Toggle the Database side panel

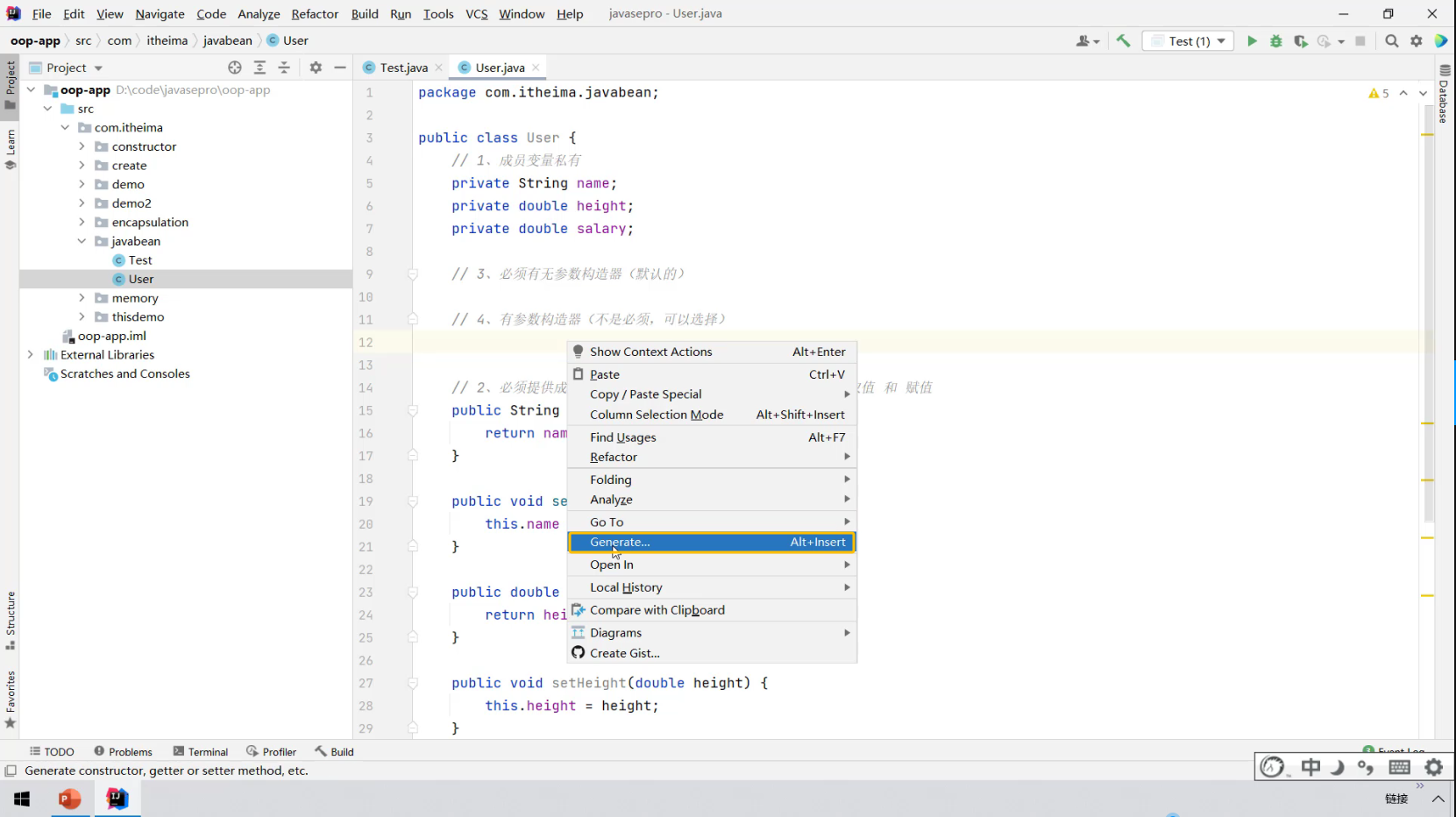1444,95
